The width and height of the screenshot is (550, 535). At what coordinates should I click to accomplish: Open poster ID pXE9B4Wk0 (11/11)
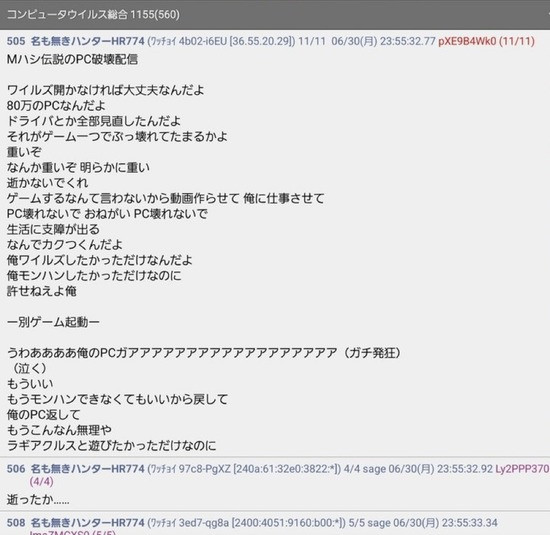tap(486, 41)
